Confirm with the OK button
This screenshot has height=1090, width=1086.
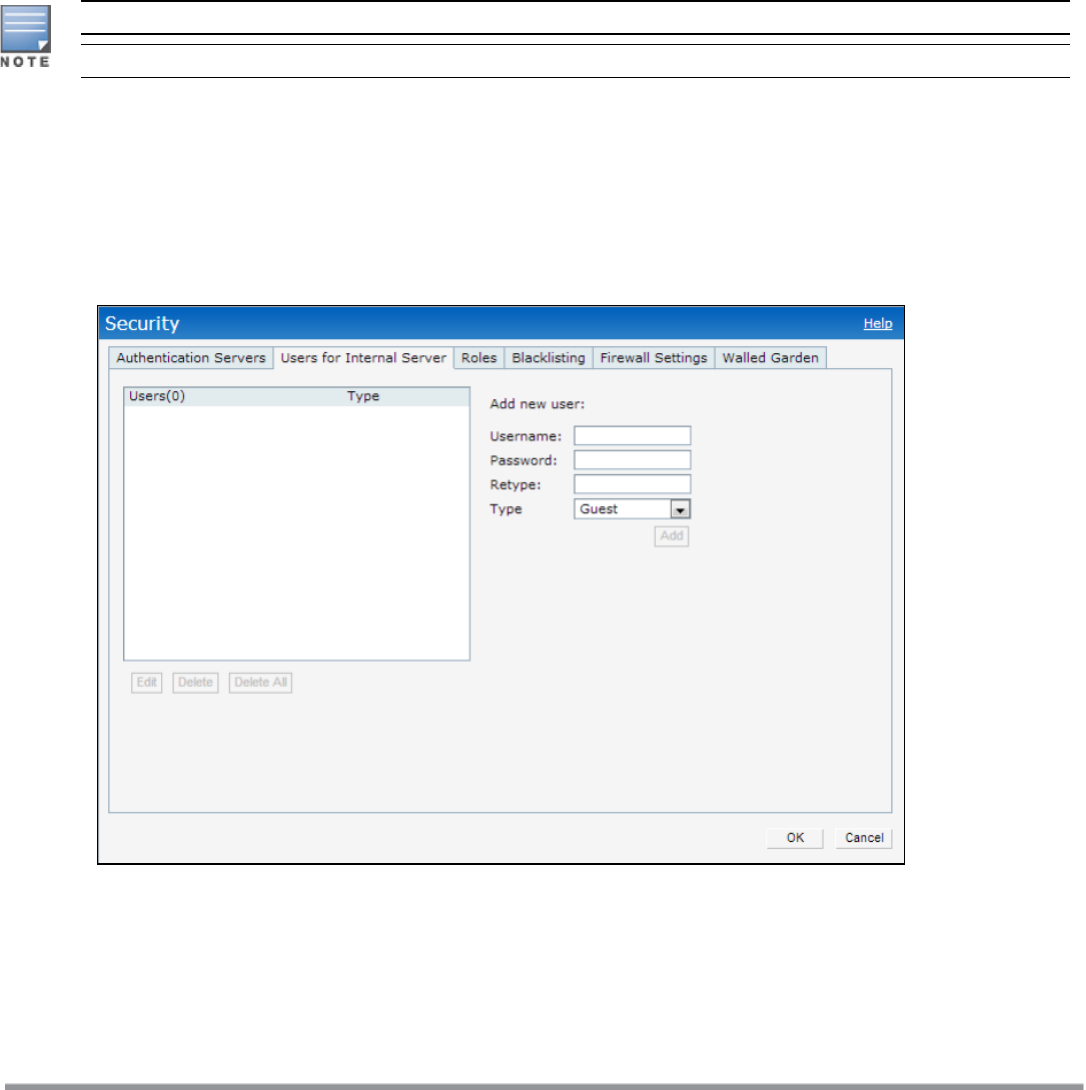pos(795,838)
